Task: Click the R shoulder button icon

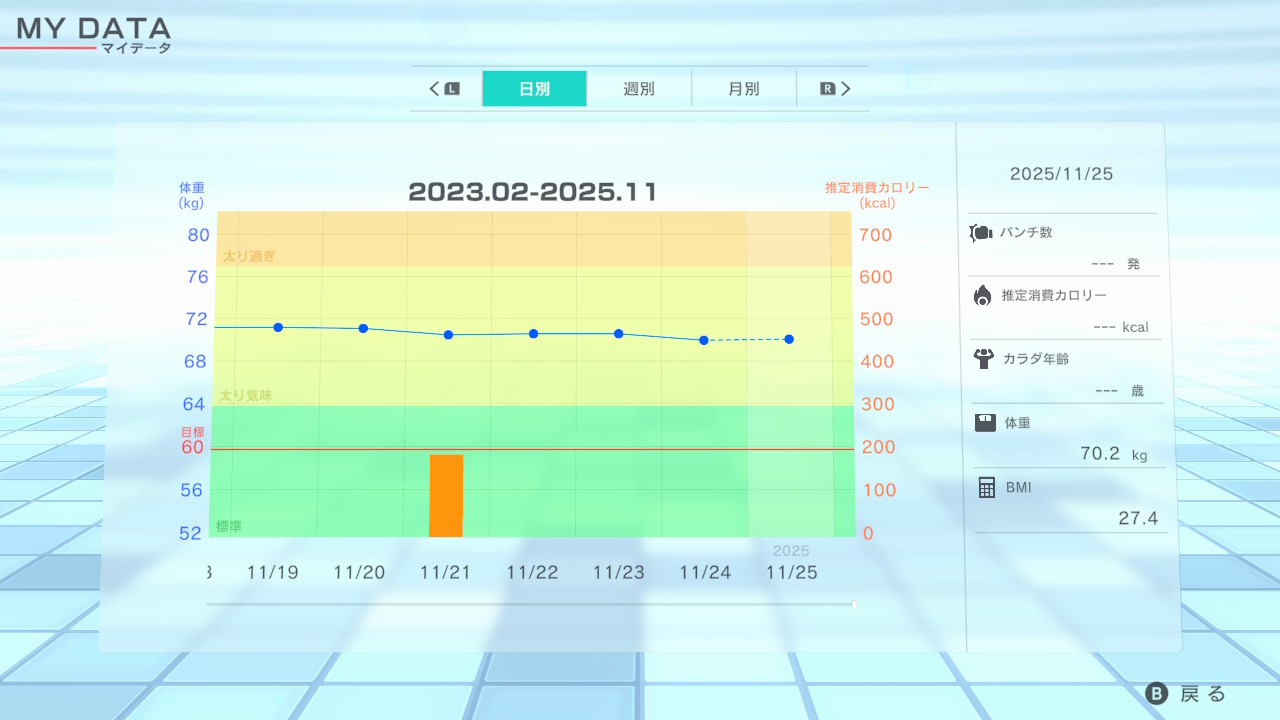Action: point(827,89)
